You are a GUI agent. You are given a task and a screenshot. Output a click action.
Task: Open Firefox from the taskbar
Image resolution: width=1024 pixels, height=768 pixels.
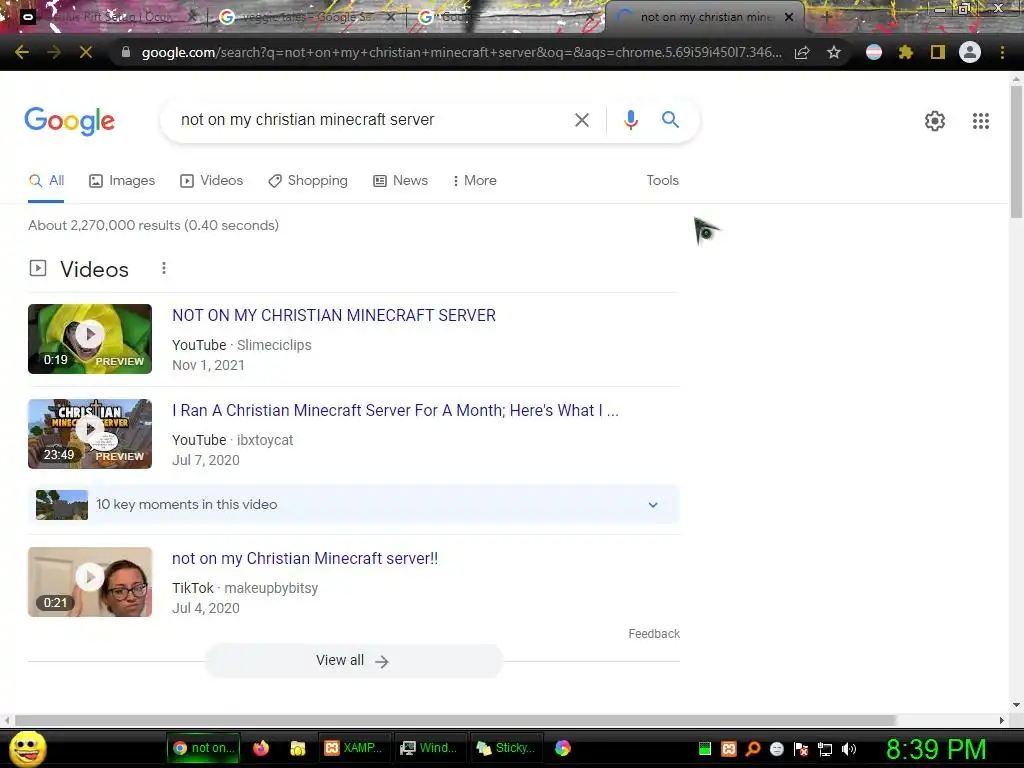261,748
